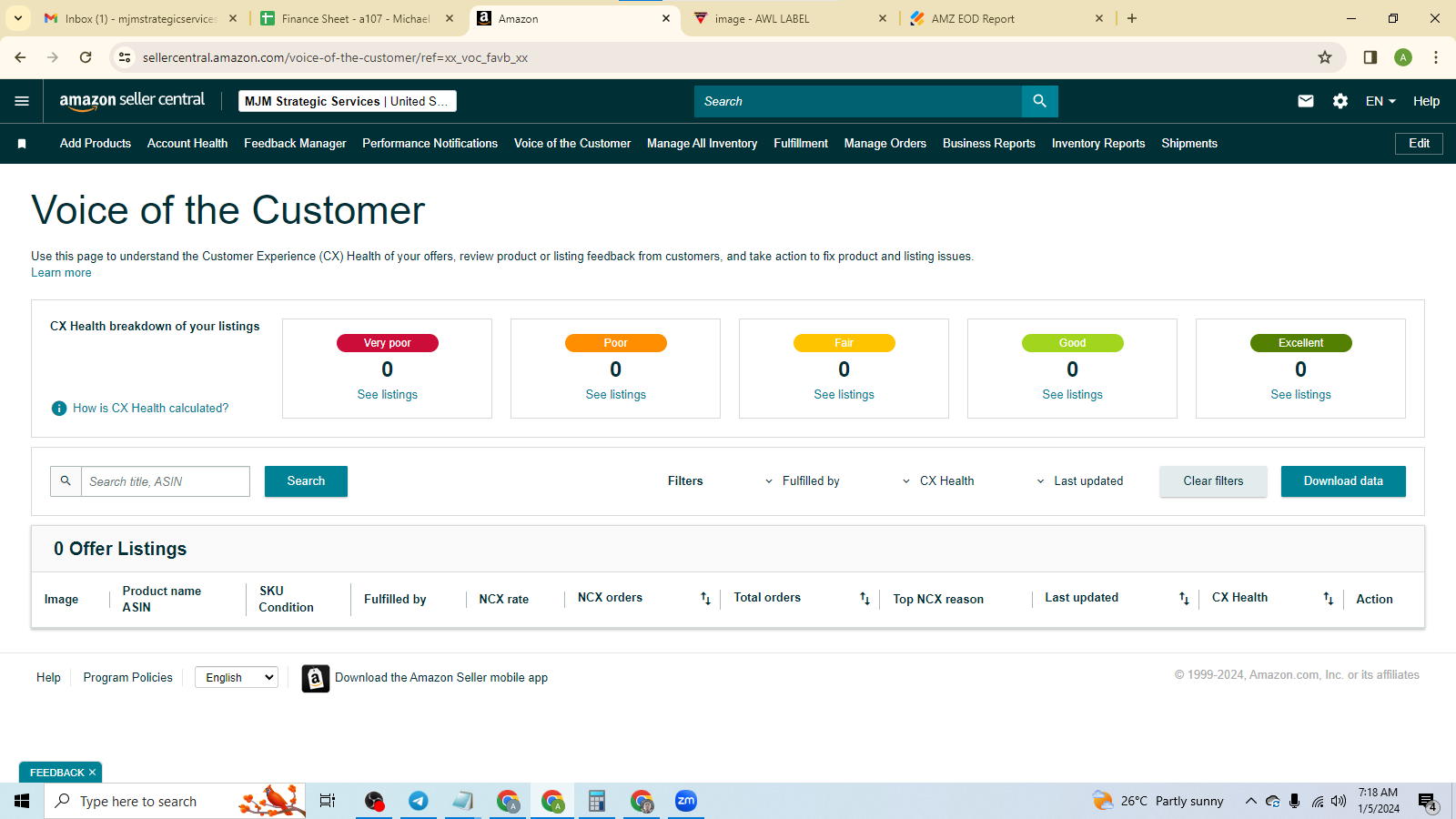Screen dimensions: 1456x819
Task: Click the CX Health info icon
Action: pyautogui.click(x=59, y=409)
